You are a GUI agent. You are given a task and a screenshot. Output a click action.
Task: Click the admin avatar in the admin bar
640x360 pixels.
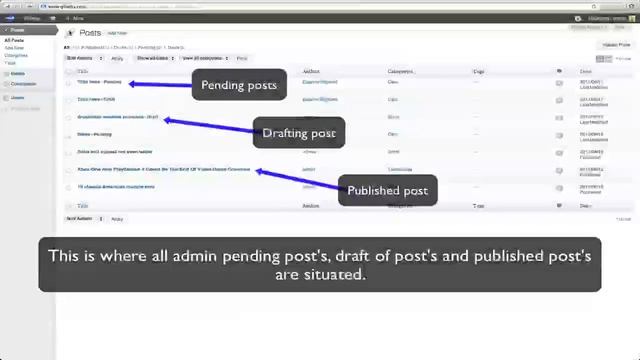(632, 18)
